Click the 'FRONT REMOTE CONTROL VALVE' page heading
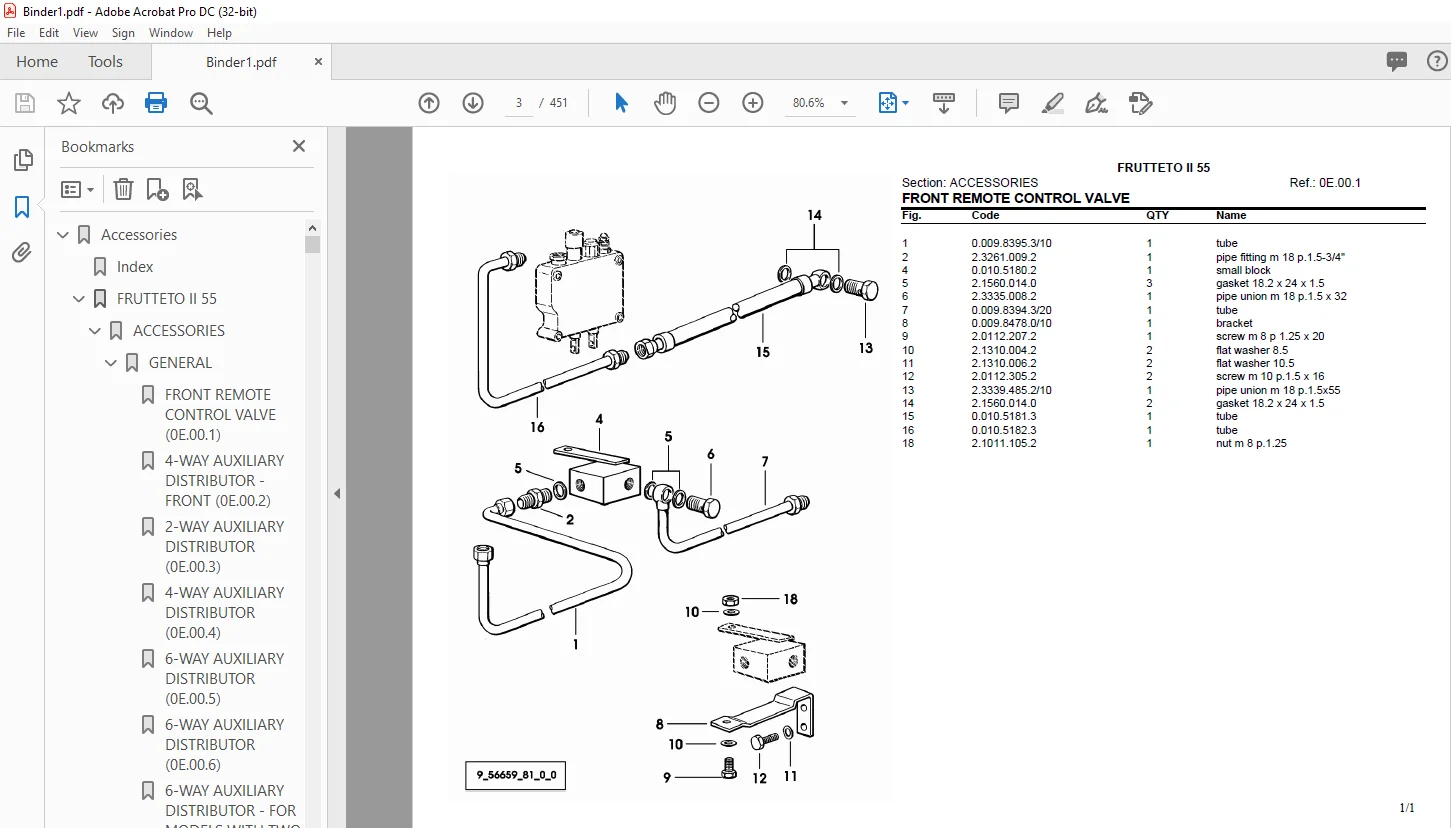1451x828 pixels. pyautogui.click(x=1016, y=198)
